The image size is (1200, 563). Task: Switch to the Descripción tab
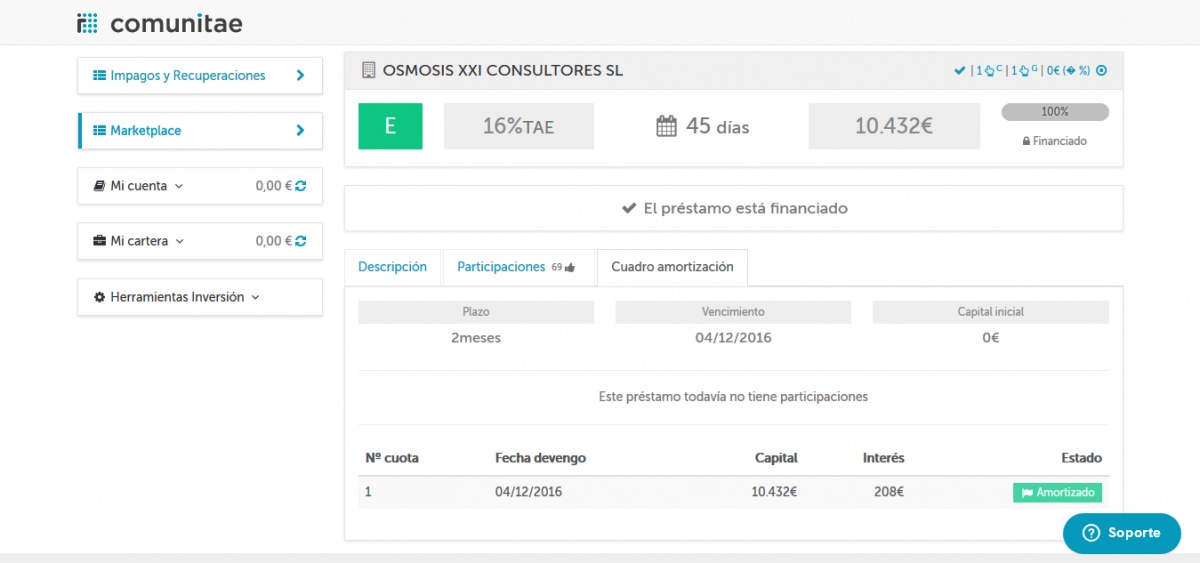click(x=392, y=267)
